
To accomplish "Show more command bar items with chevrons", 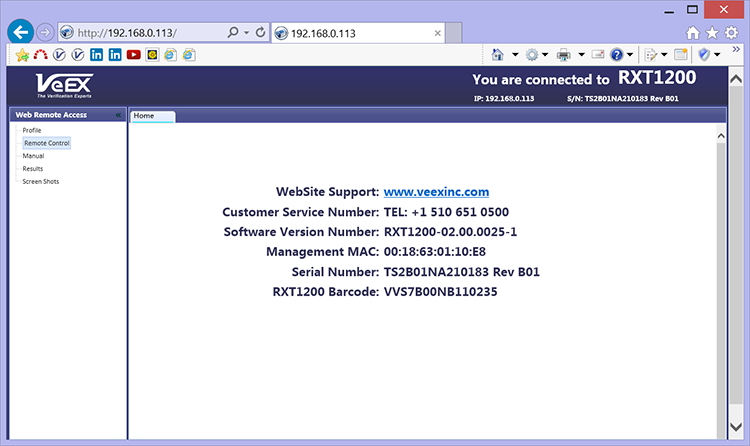I will 736,49.
